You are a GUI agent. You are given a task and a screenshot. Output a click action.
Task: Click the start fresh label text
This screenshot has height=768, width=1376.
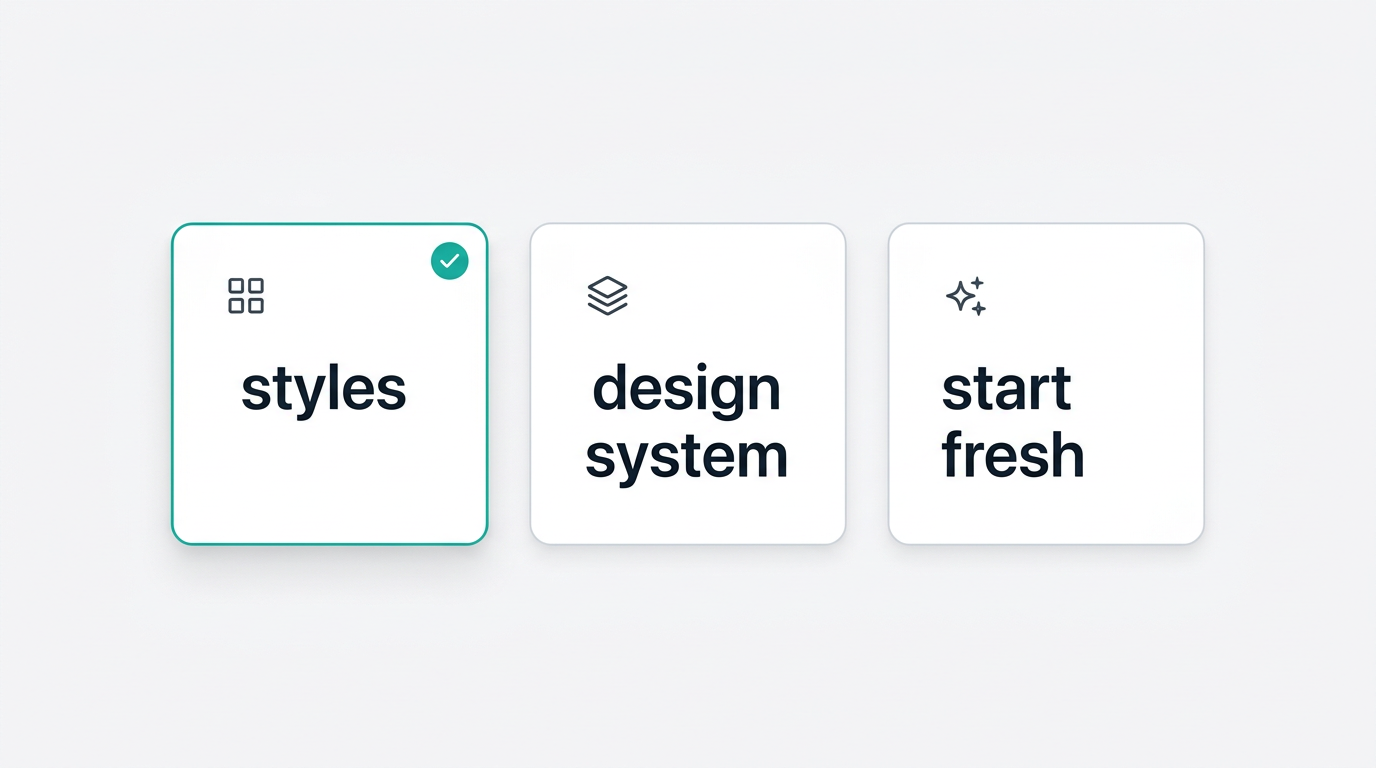pos(1012,420)
